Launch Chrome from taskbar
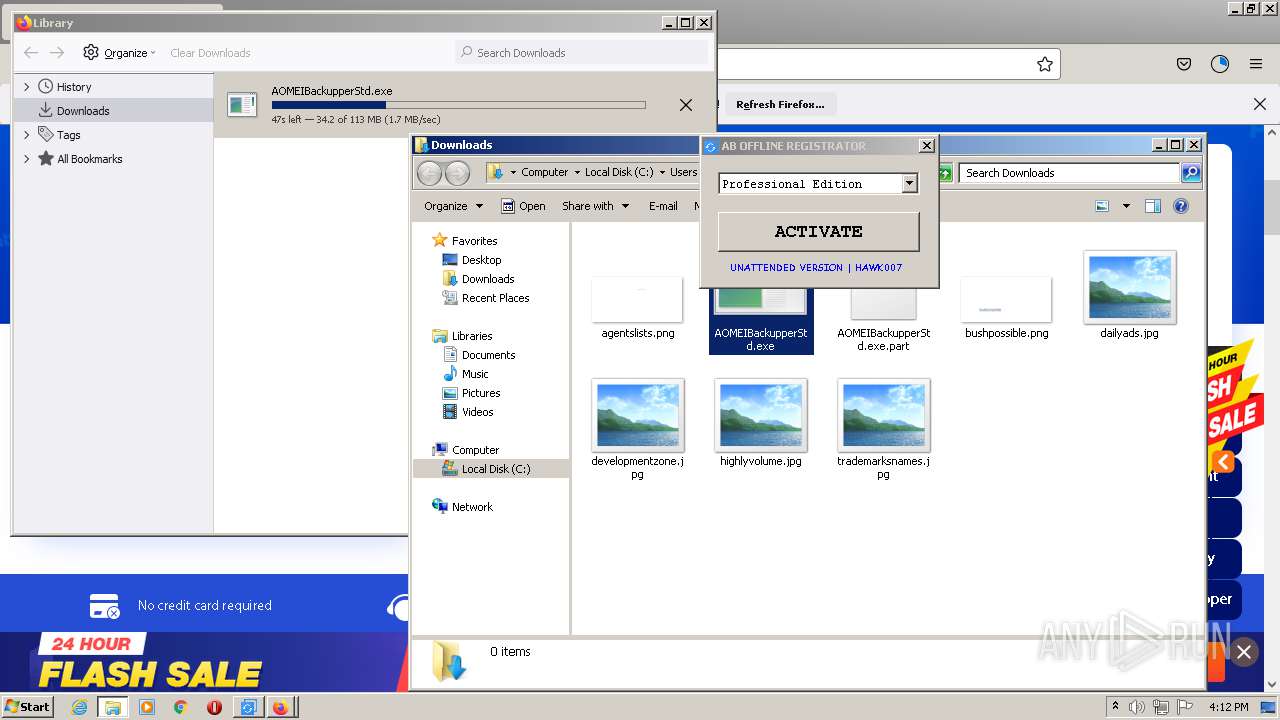Viewport: 1280px width, 720px height. [x=181, y=707]
